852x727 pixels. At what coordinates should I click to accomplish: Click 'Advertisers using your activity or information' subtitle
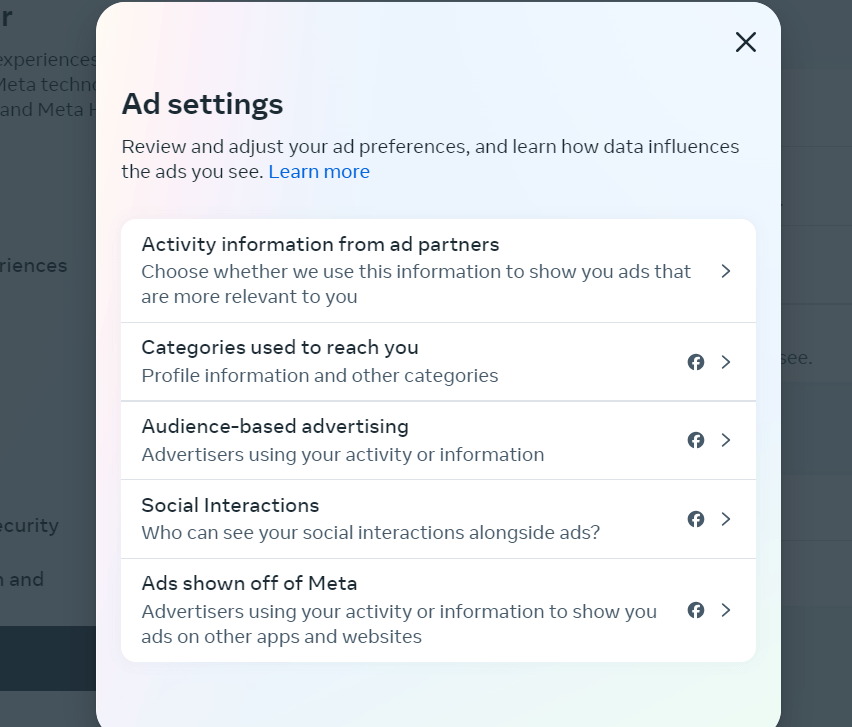coord(343,455)
